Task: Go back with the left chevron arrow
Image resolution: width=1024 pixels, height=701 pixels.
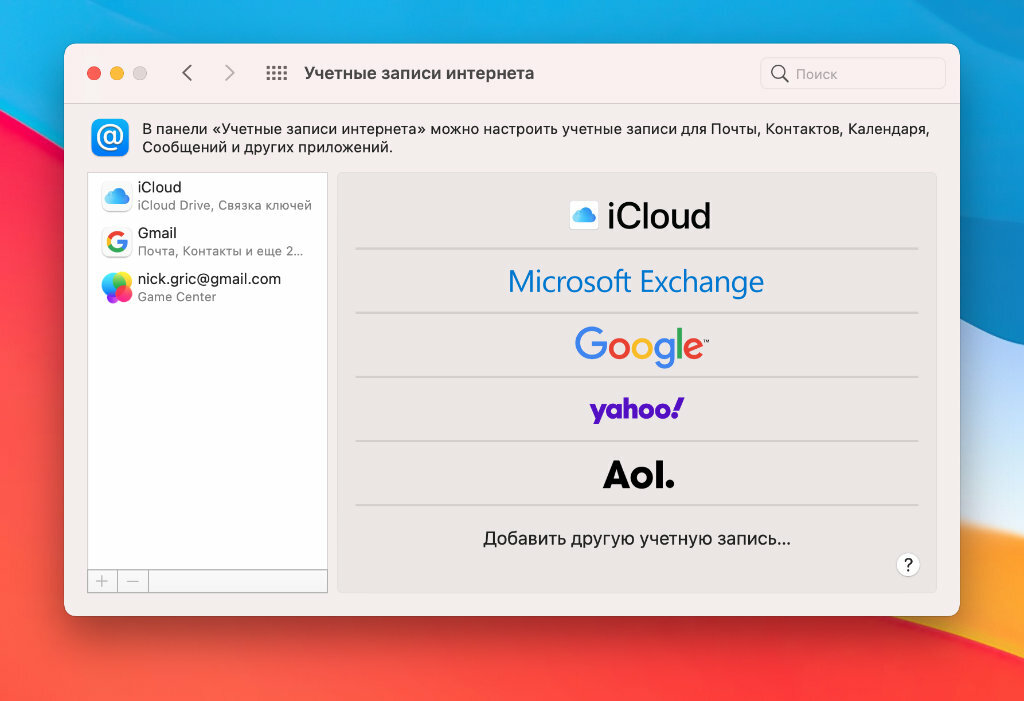Action: point(187,73)
